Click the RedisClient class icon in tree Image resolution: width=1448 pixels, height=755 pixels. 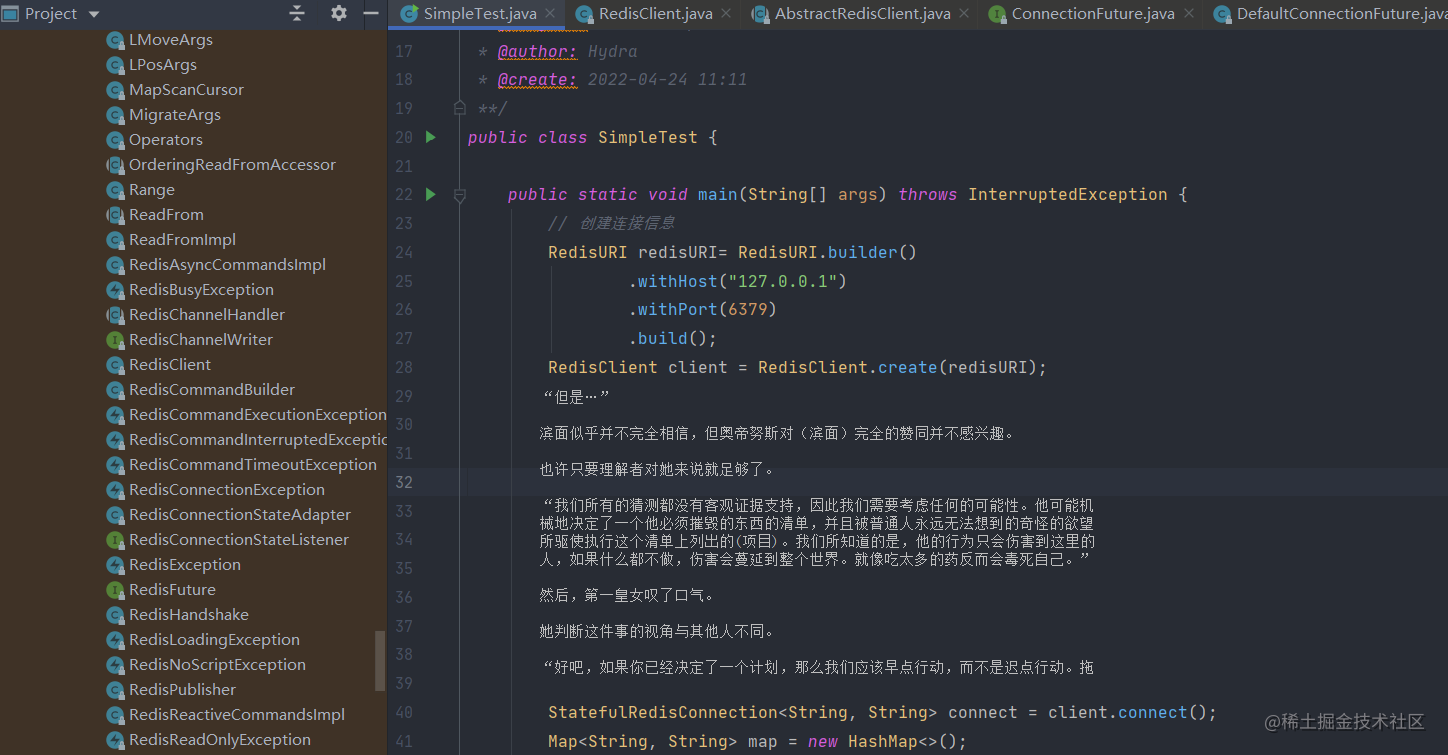click(115, 365)
